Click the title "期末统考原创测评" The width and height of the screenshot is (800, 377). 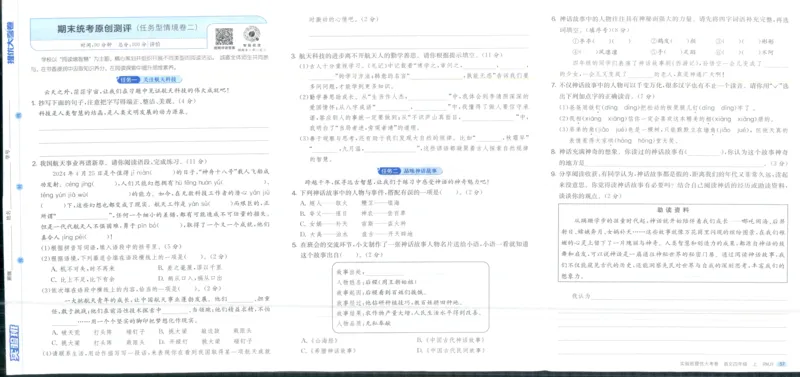[x=94, y=29]
